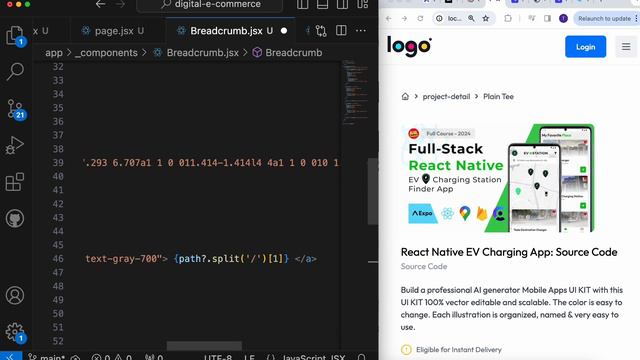
Task: Click the LF end-of-line status item
Action: (x=249, y=357)
